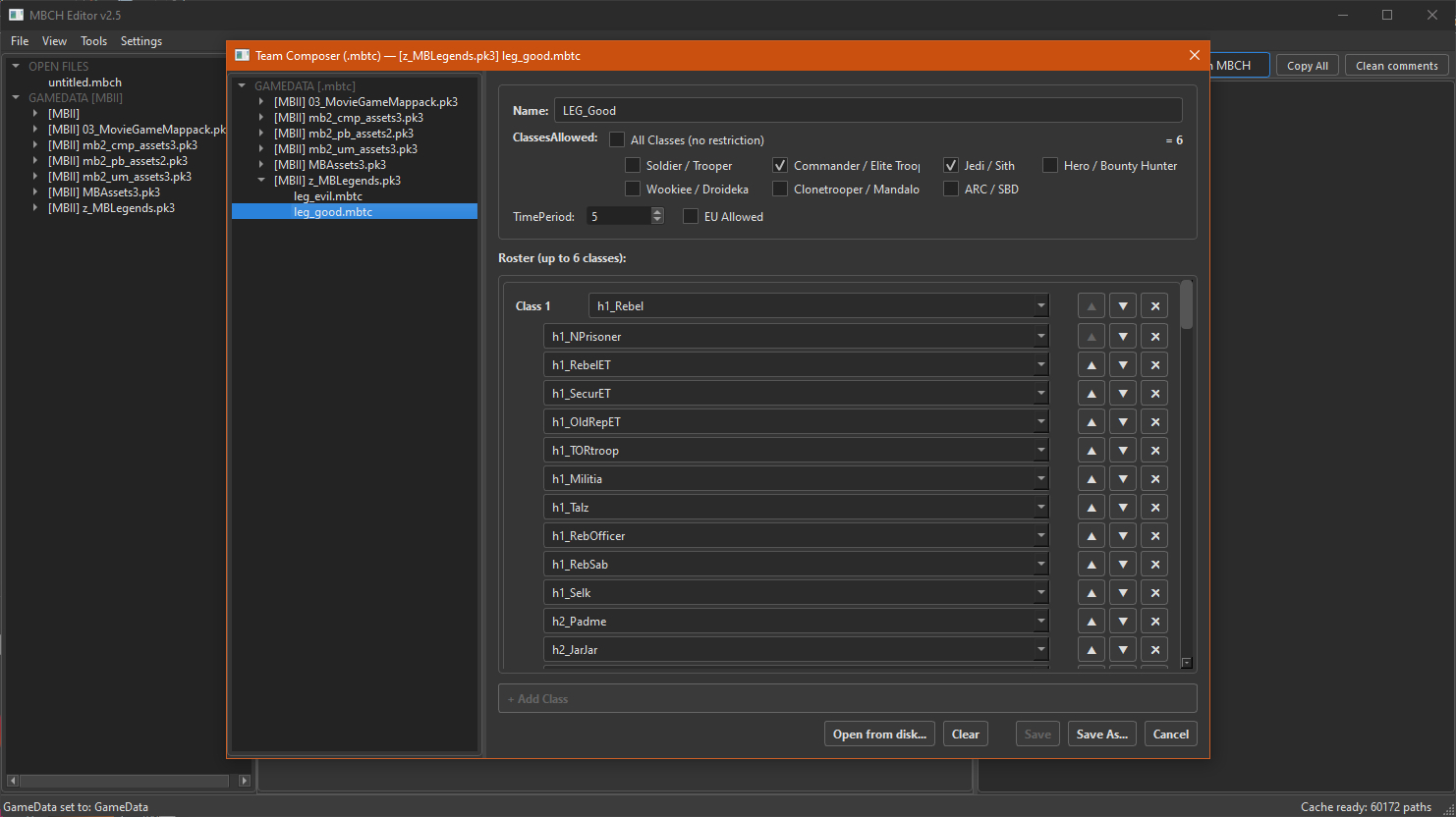Move h1_RebSab entry down

point(1123,564)
